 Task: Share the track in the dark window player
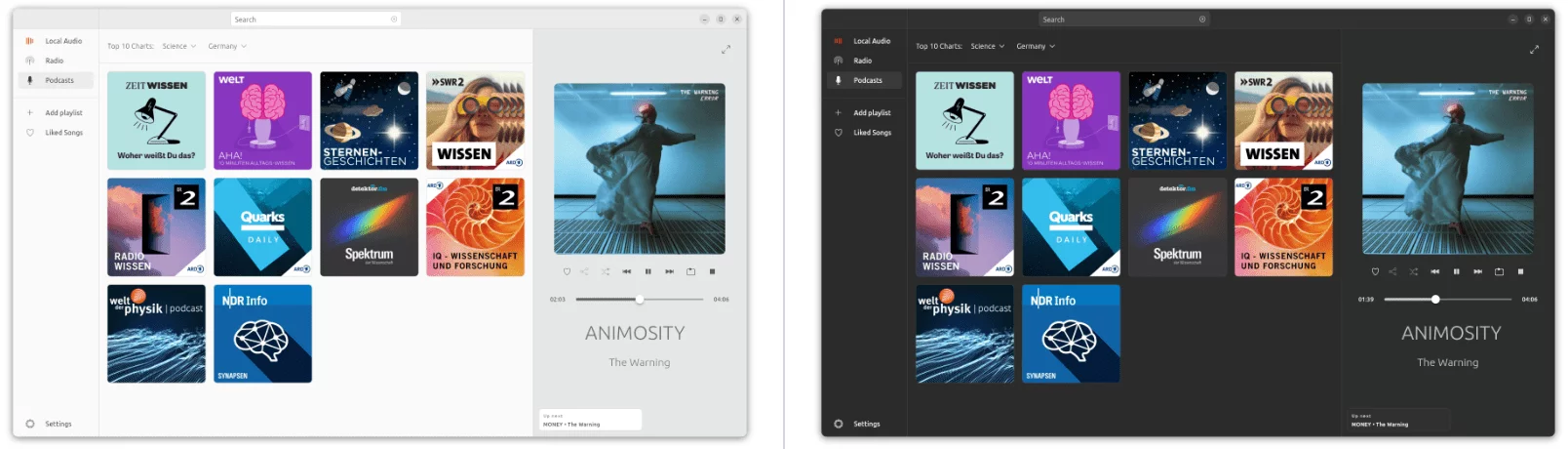(x=1392, y=271)
